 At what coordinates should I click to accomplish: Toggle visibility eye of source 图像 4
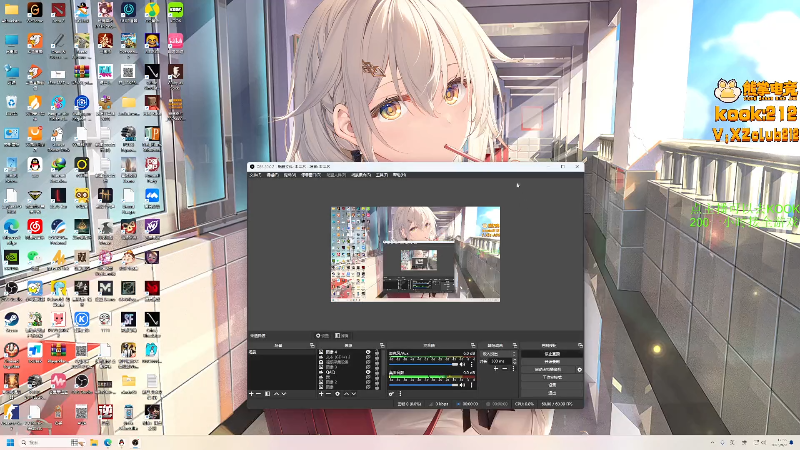368,352
